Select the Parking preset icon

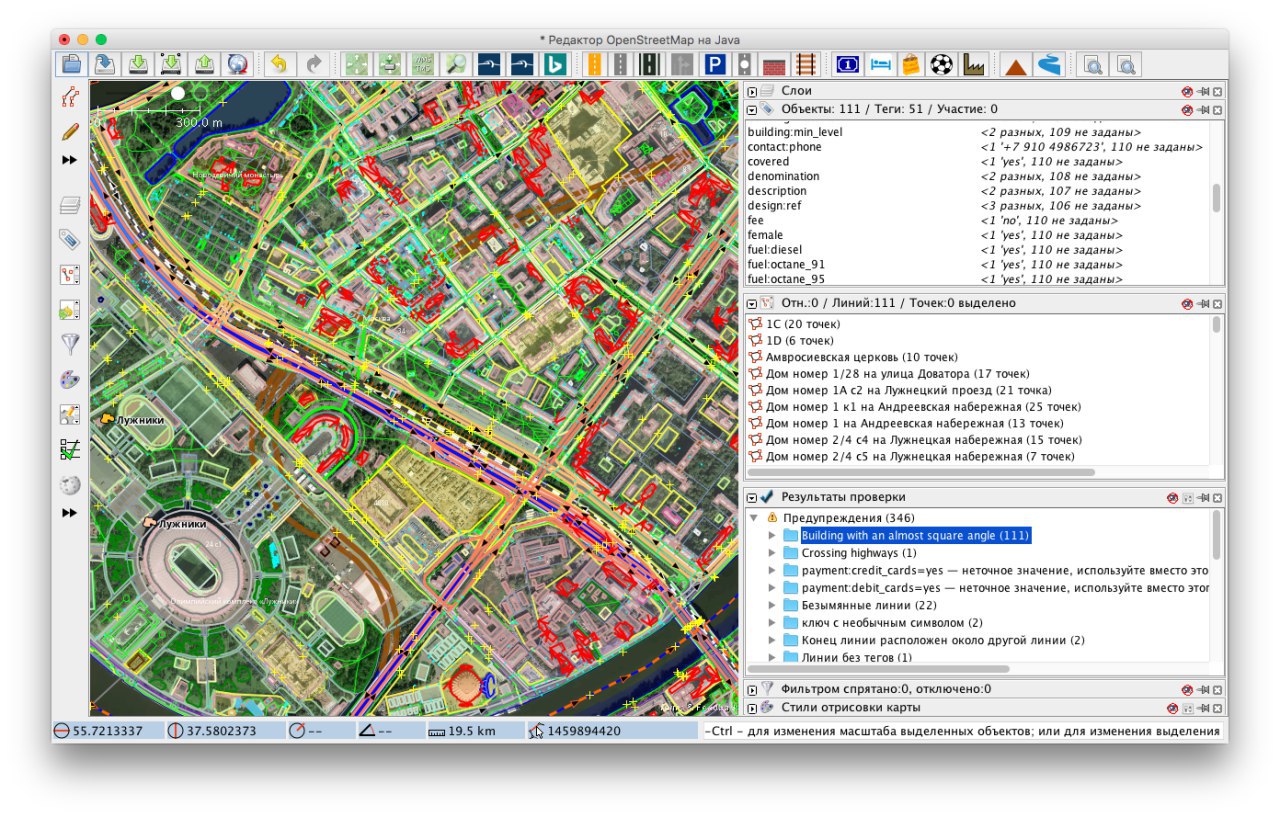714,64
